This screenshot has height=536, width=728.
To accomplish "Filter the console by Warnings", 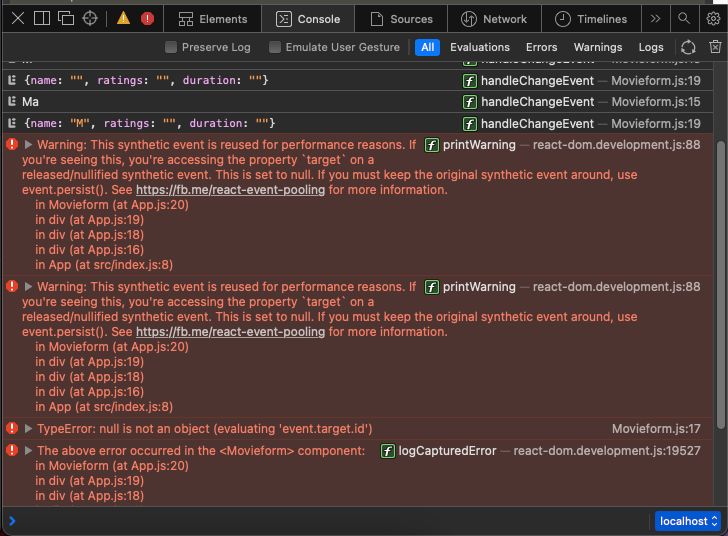I will point(598,47).
